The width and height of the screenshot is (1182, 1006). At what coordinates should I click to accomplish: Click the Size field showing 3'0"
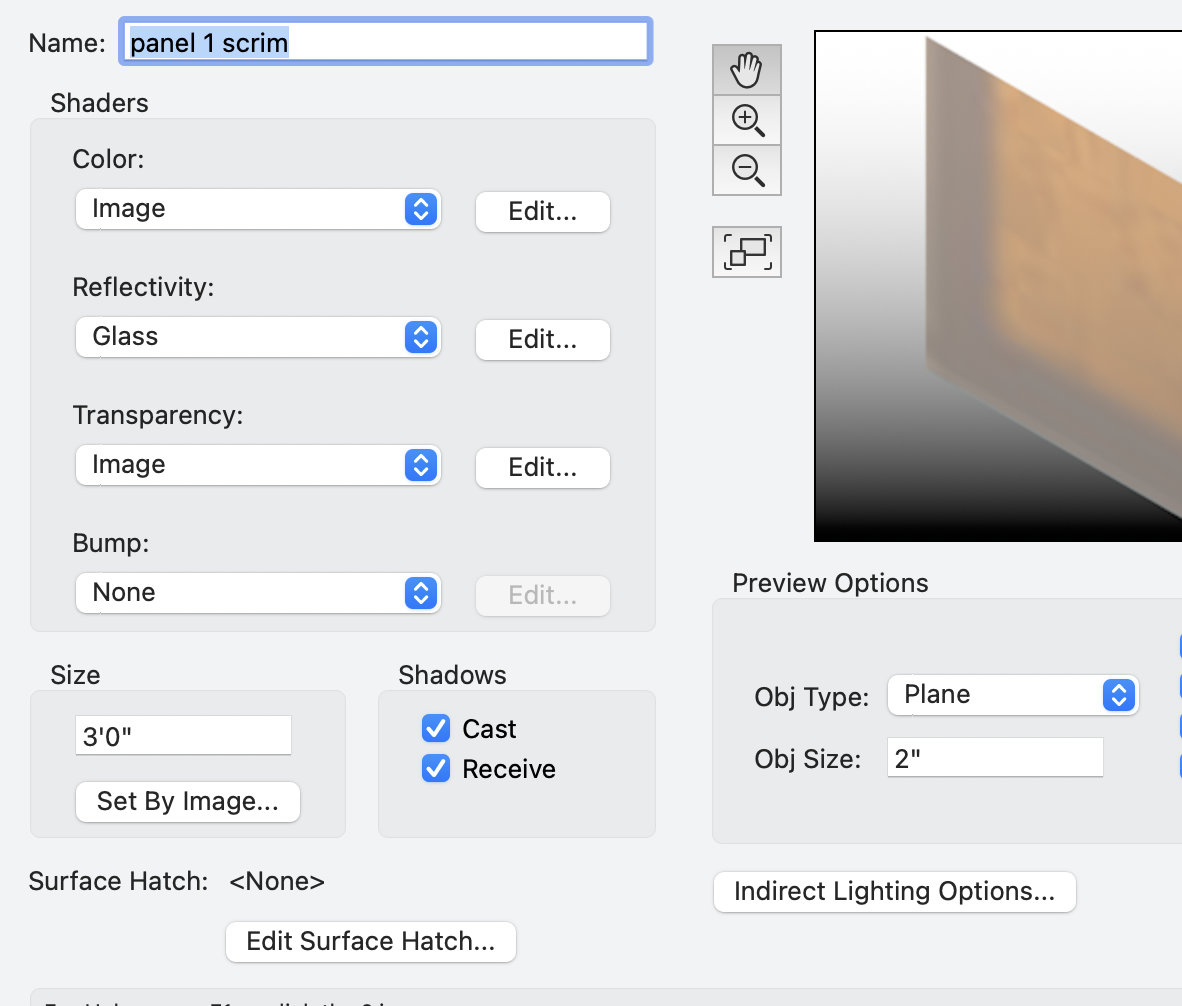click(x=183, y=736)
